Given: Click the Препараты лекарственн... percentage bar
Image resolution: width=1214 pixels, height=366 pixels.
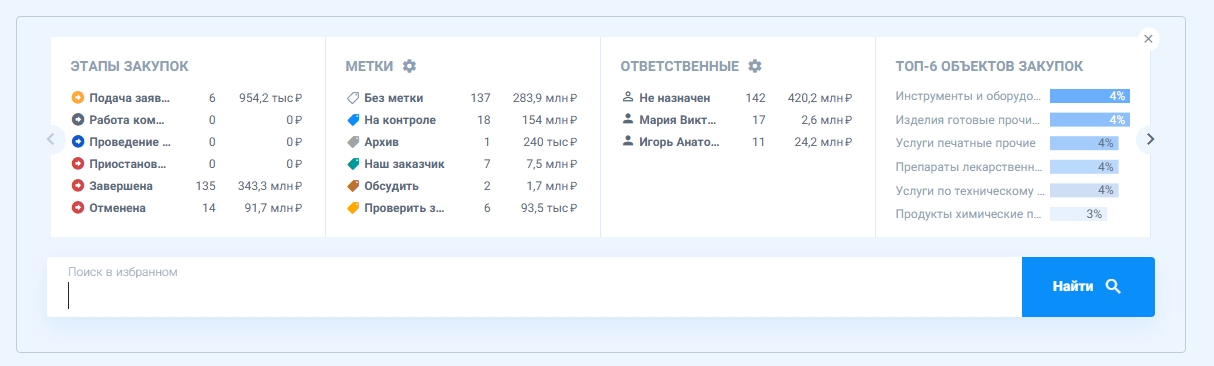Looking at the screenshot, I should tap(1084, 167).
